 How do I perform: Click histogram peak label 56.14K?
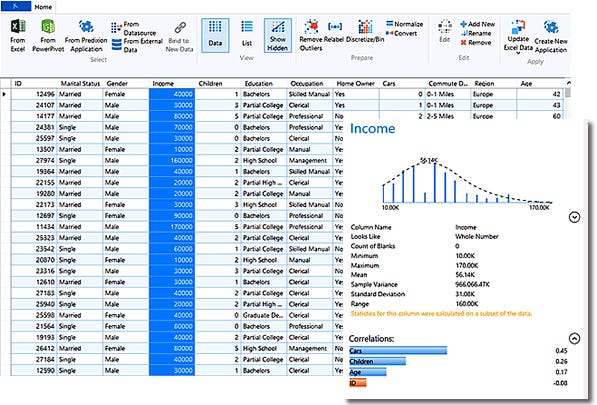pos(429,161)
